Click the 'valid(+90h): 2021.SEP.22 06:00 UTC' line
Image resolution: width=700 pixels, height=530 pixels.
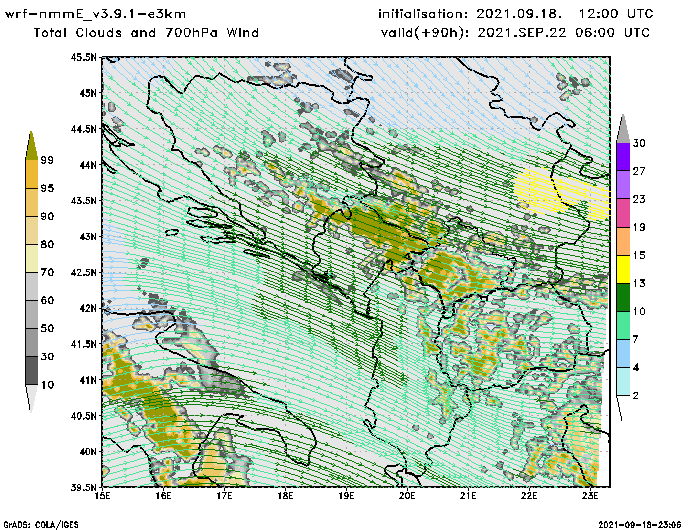click(x=515, y=33)
